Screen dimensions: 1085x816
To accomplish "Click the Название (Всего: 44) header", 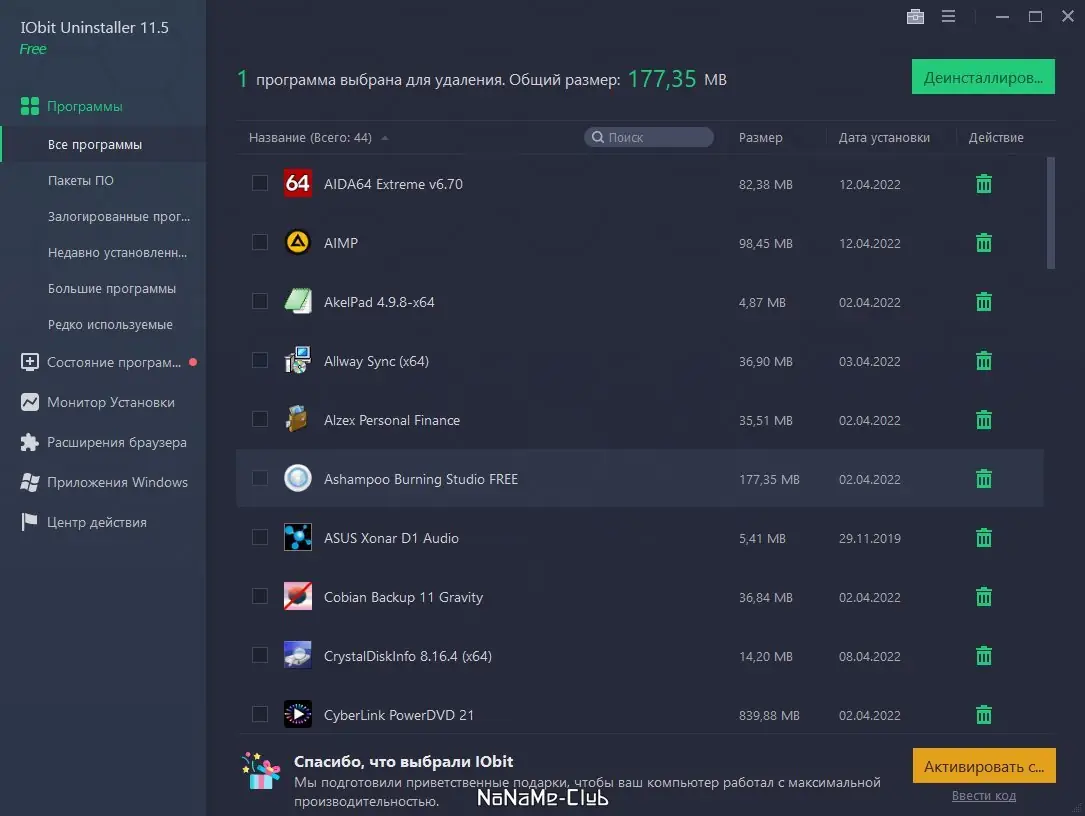I will point(310,138).
